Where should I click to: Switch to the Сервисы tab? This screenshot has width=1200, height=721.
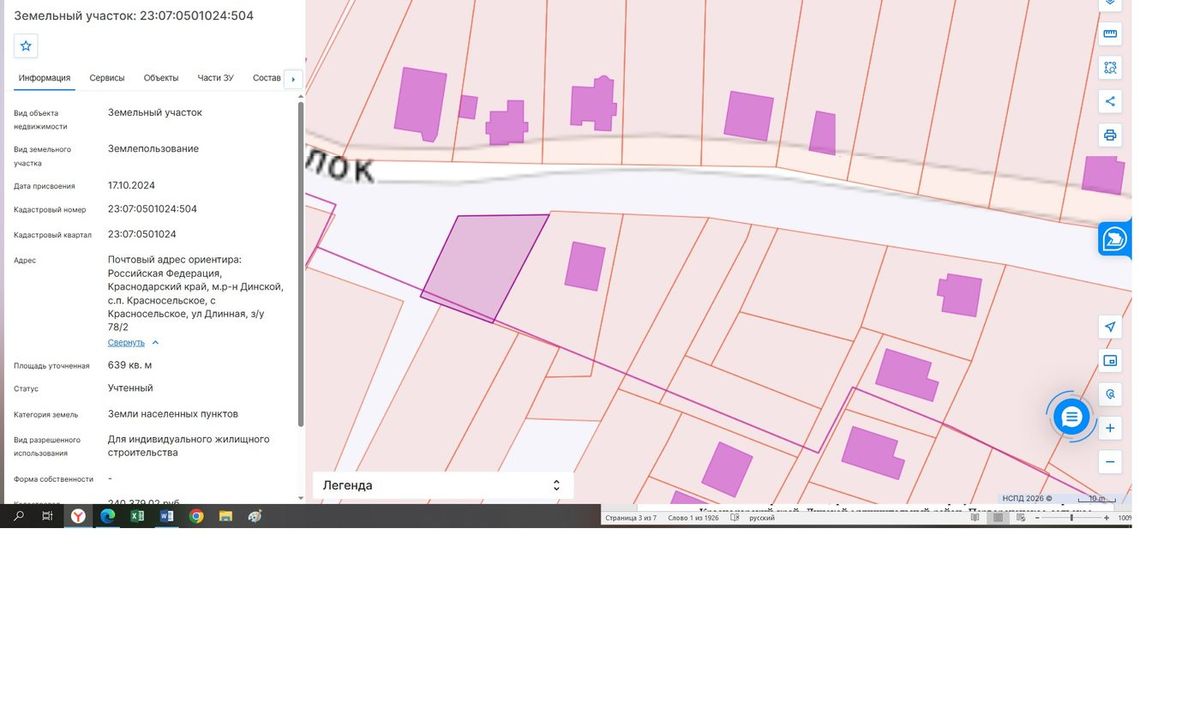click(107, 78)
